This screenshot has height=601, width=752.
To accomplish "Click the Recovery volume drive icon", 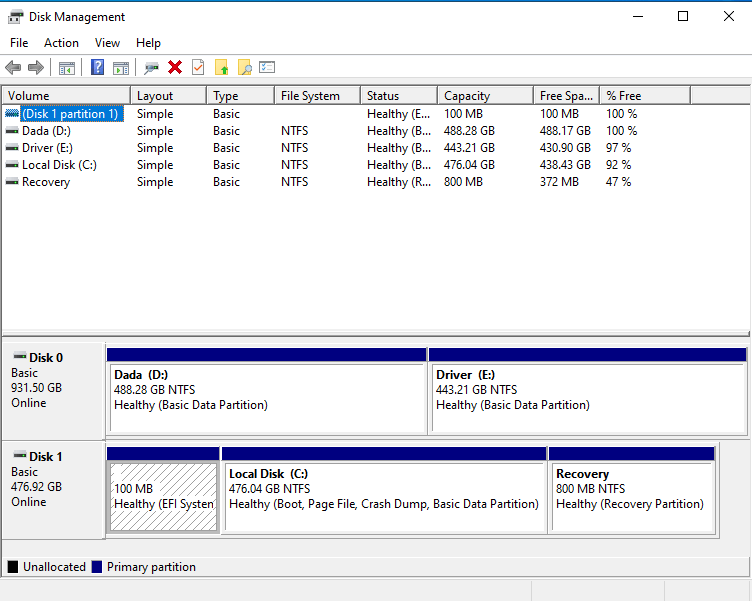I will tap(12, 182).
